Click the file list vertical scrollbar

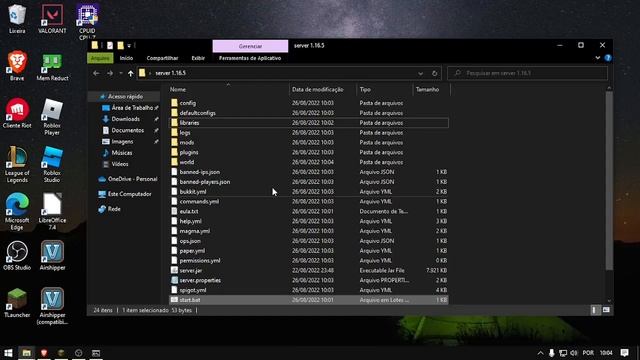(x=609, y=180)
